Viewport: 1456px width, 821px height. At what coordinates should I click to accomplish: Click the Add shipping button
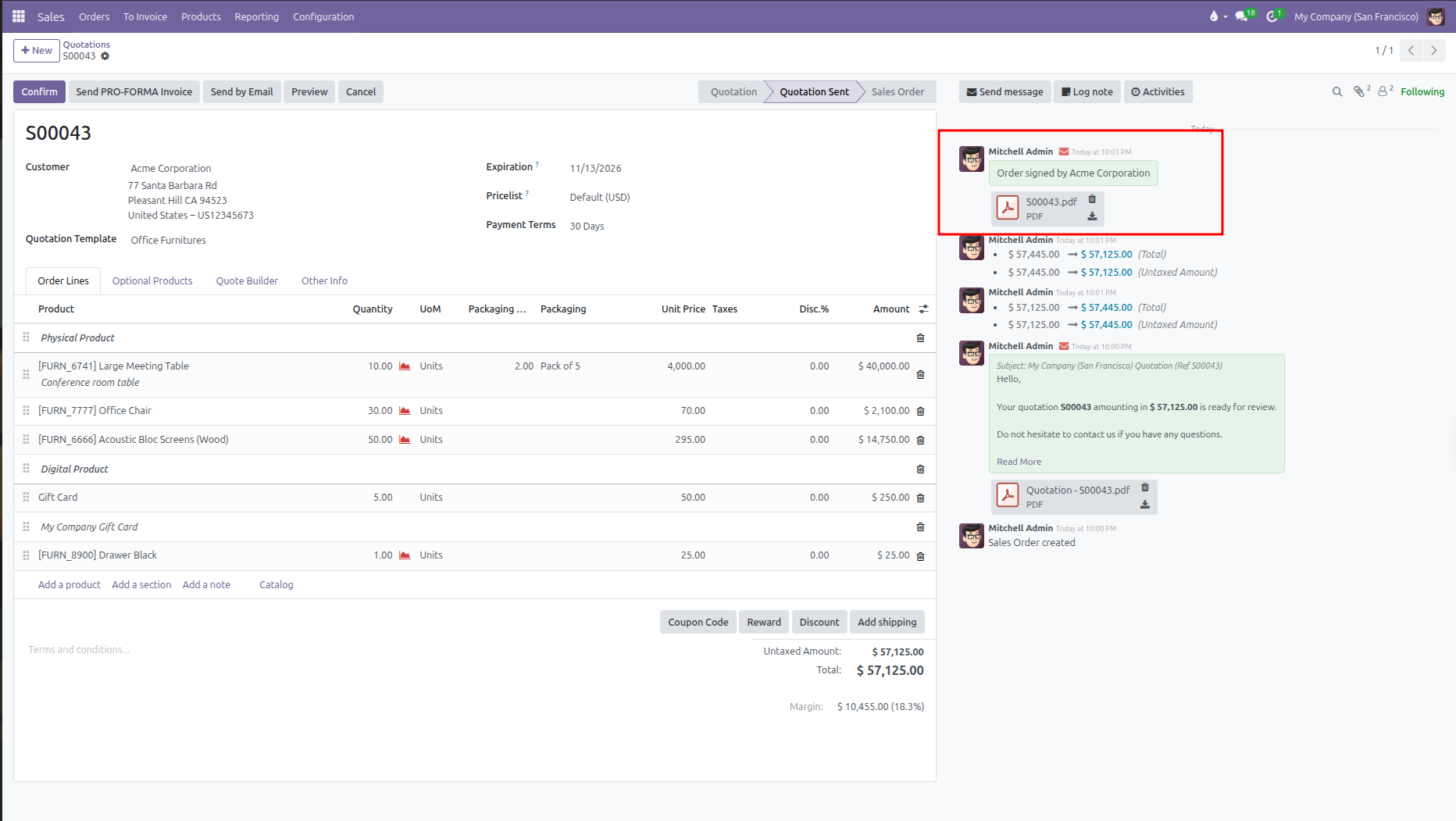(887, 623)
